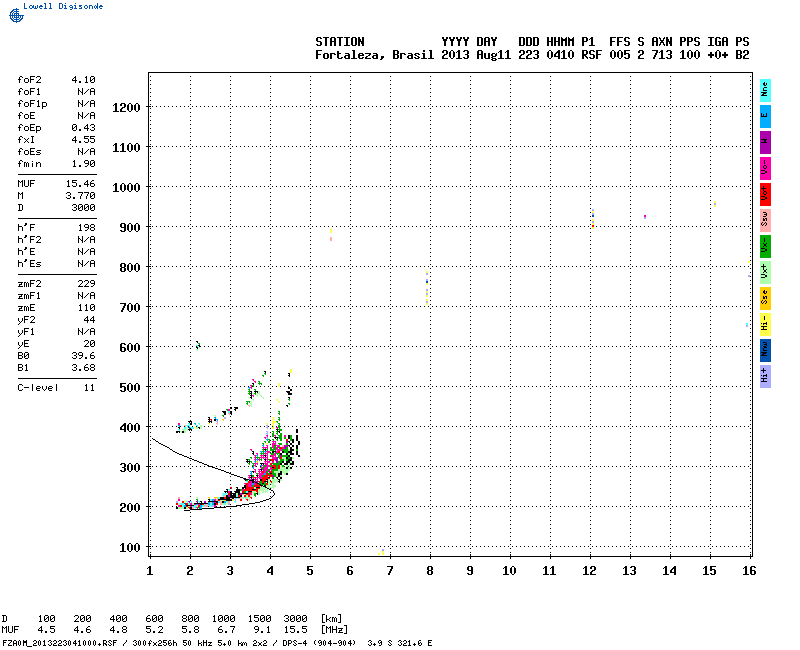The image size is (800, 650).
Task: Click the zmE value 110
Action: click(x=87, y=308)
